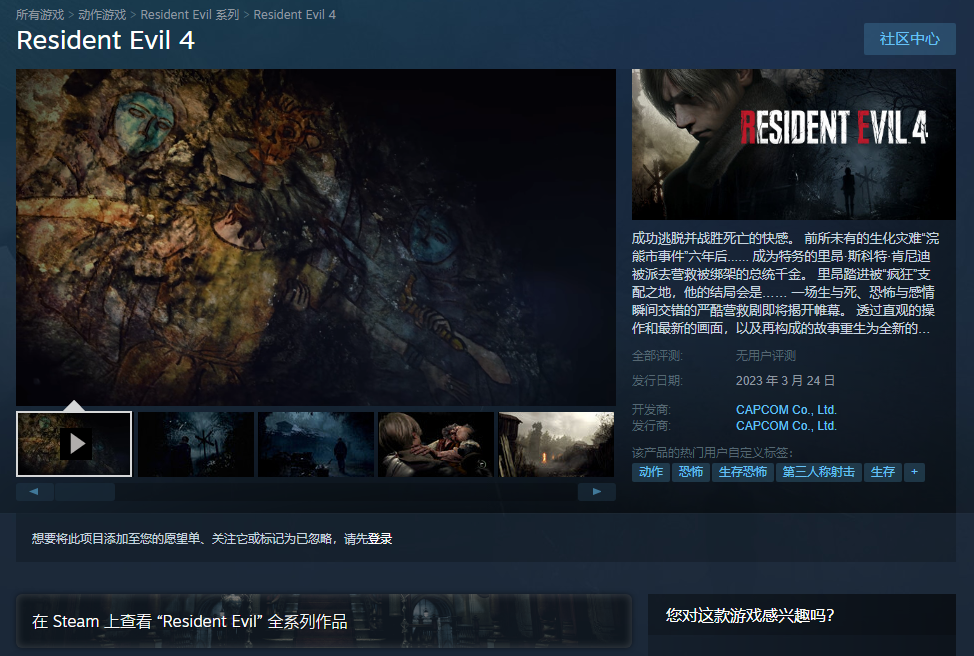Select the village house silhouette thumbnail

point(315,443)
